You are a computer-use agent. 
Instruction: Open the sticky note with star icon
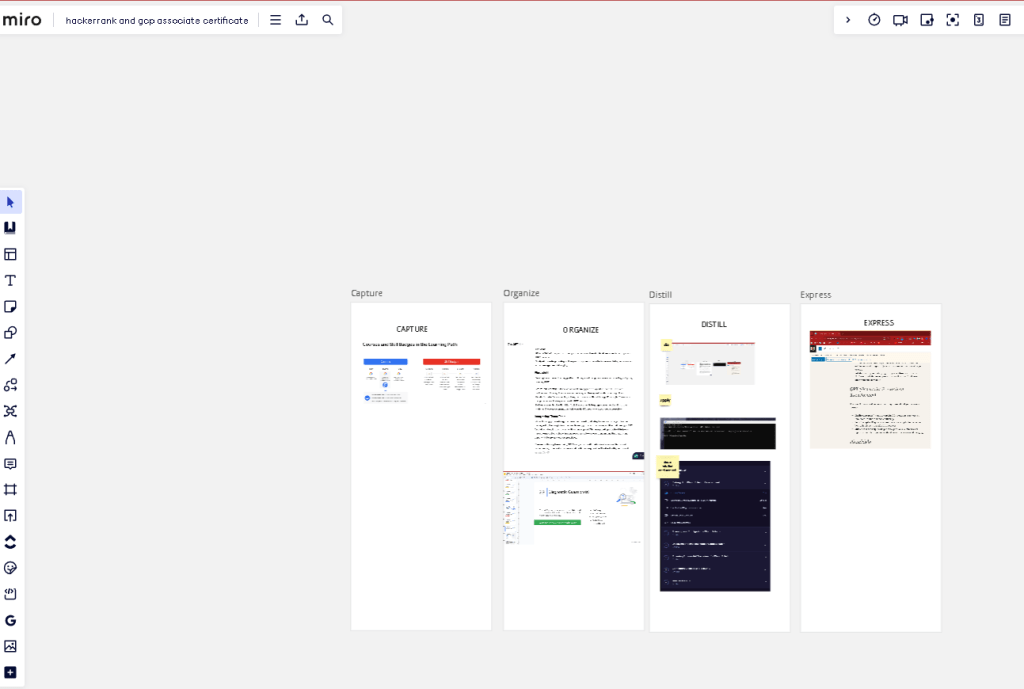(x=927, y=20)
